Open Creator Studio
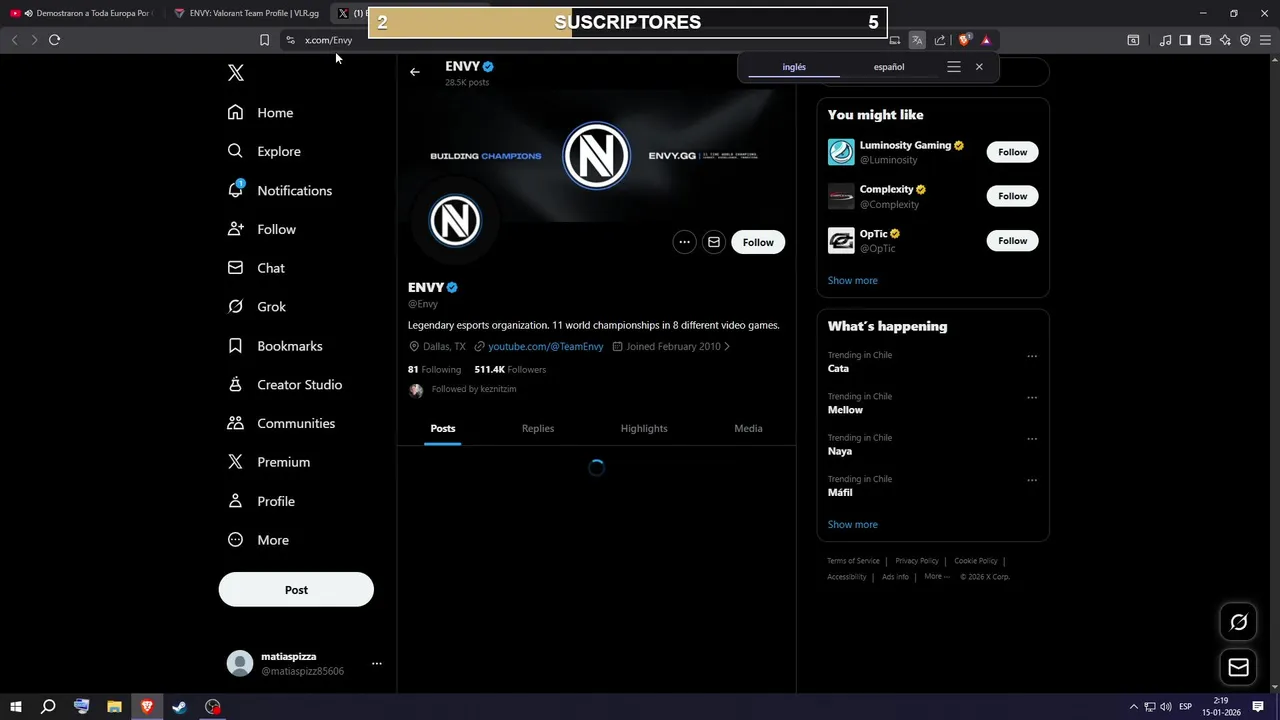1280x720 pixels. 284,385
